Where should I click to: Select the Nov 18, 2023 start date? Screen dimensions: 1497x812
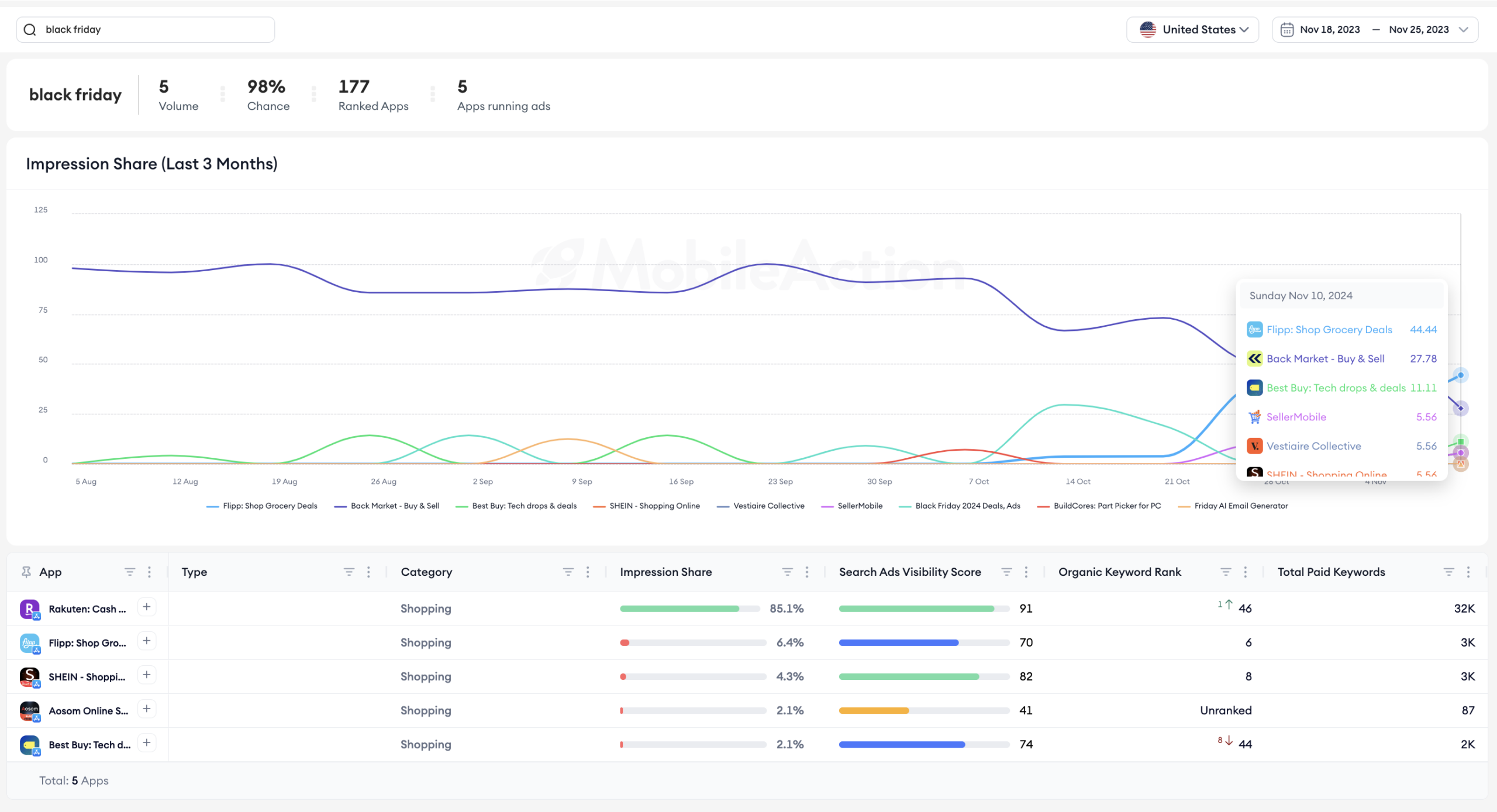(1330, 30)
